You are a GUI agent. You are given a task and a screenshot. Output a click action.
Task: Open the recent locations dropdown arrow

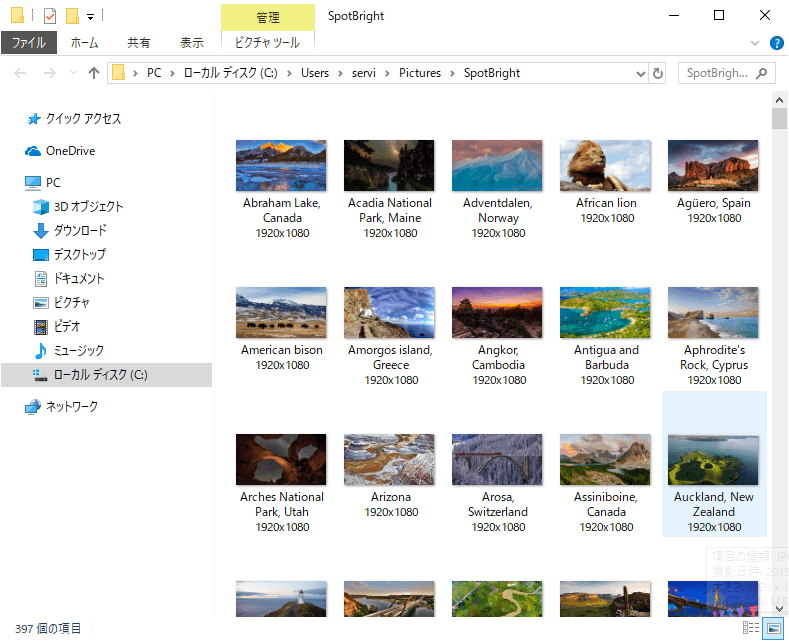point(73,73)
